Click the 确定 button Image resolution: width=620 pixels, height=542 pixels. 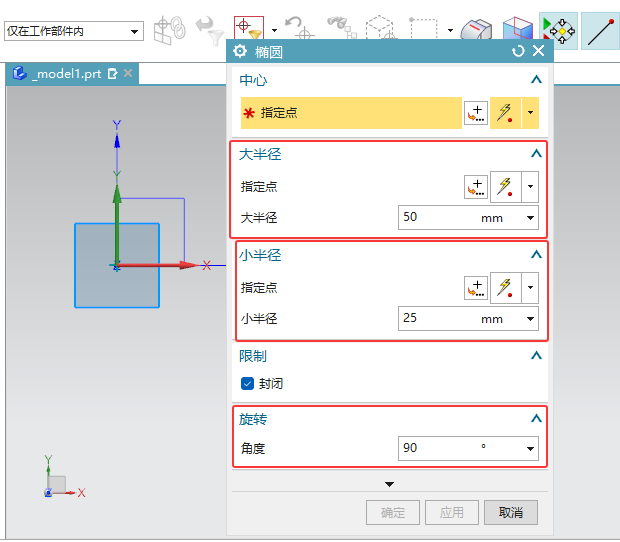[393, 513]
